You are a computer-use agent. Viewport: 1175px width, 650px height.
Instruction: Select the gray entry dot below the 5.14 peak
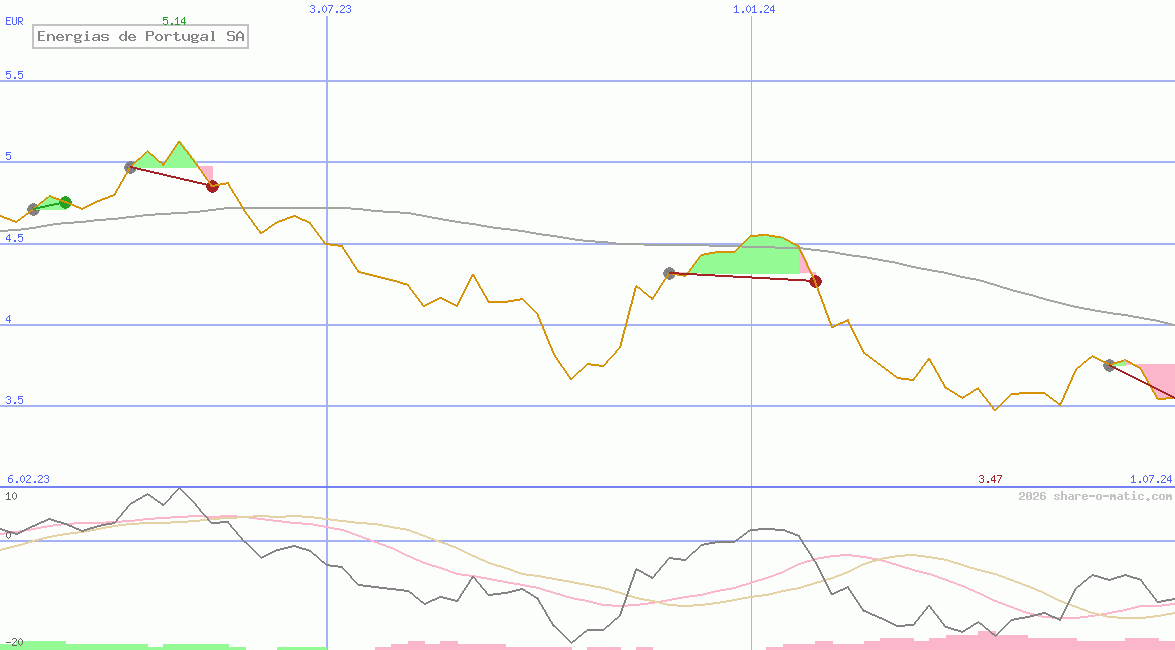coord(130,167)
